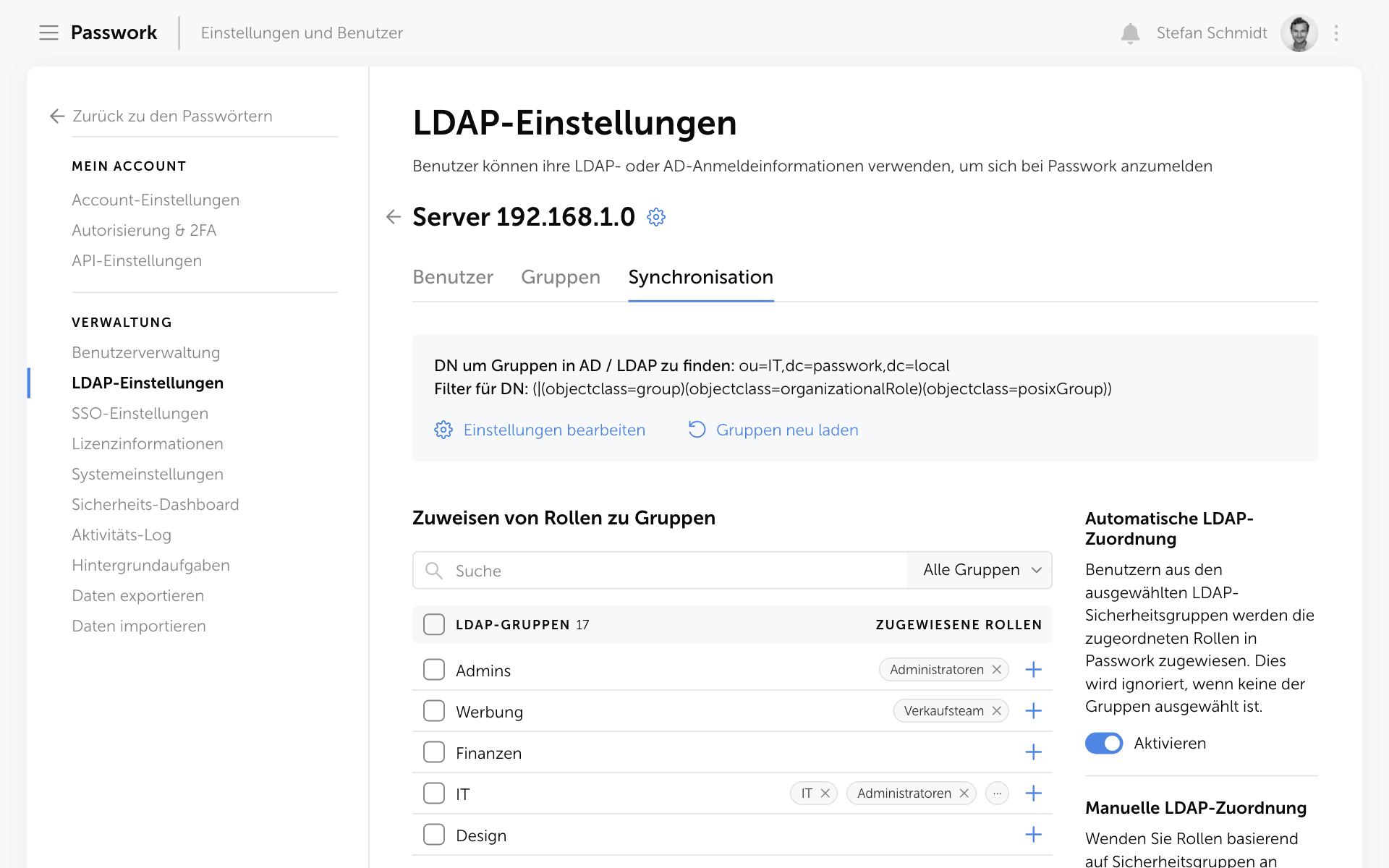Click the Passwork logo text
Screen dimensions: 1389x868
(x=114, y=33)
